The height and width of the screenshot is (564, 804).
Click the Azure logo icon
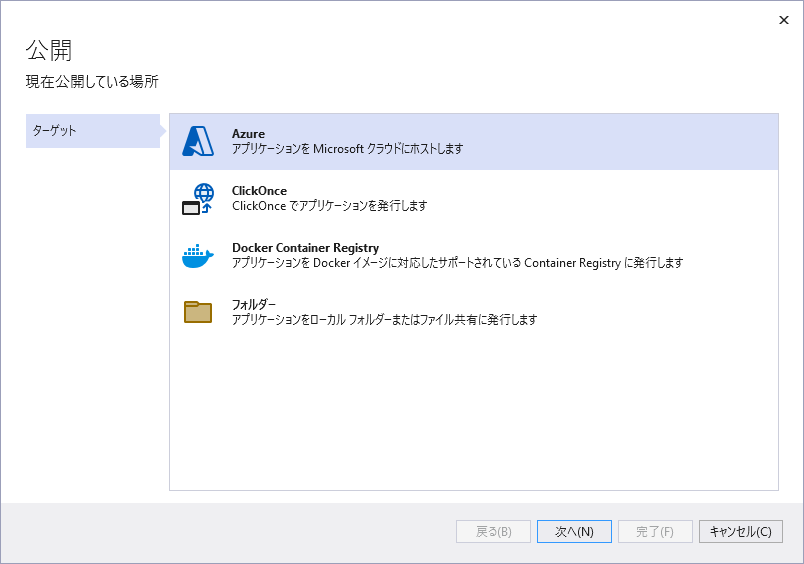click(x=198, y=142)
